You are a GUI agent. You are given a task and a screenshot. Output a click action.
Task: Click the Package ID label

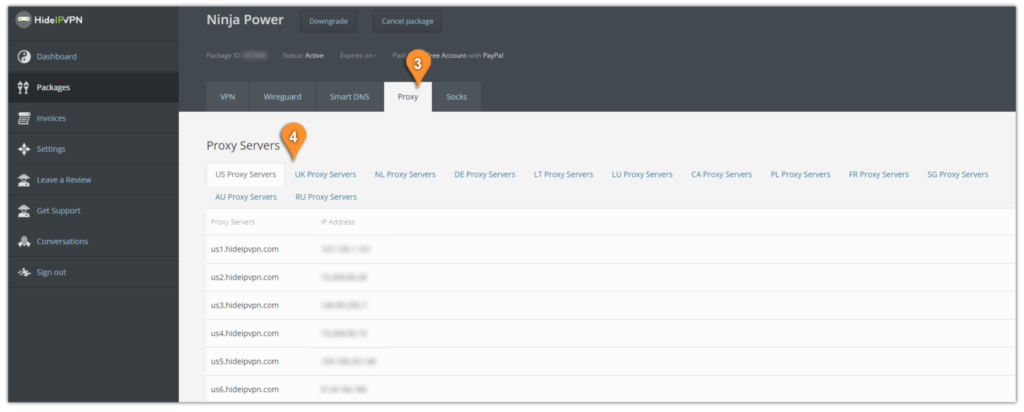pyautogui.click(x=223, y=55)
